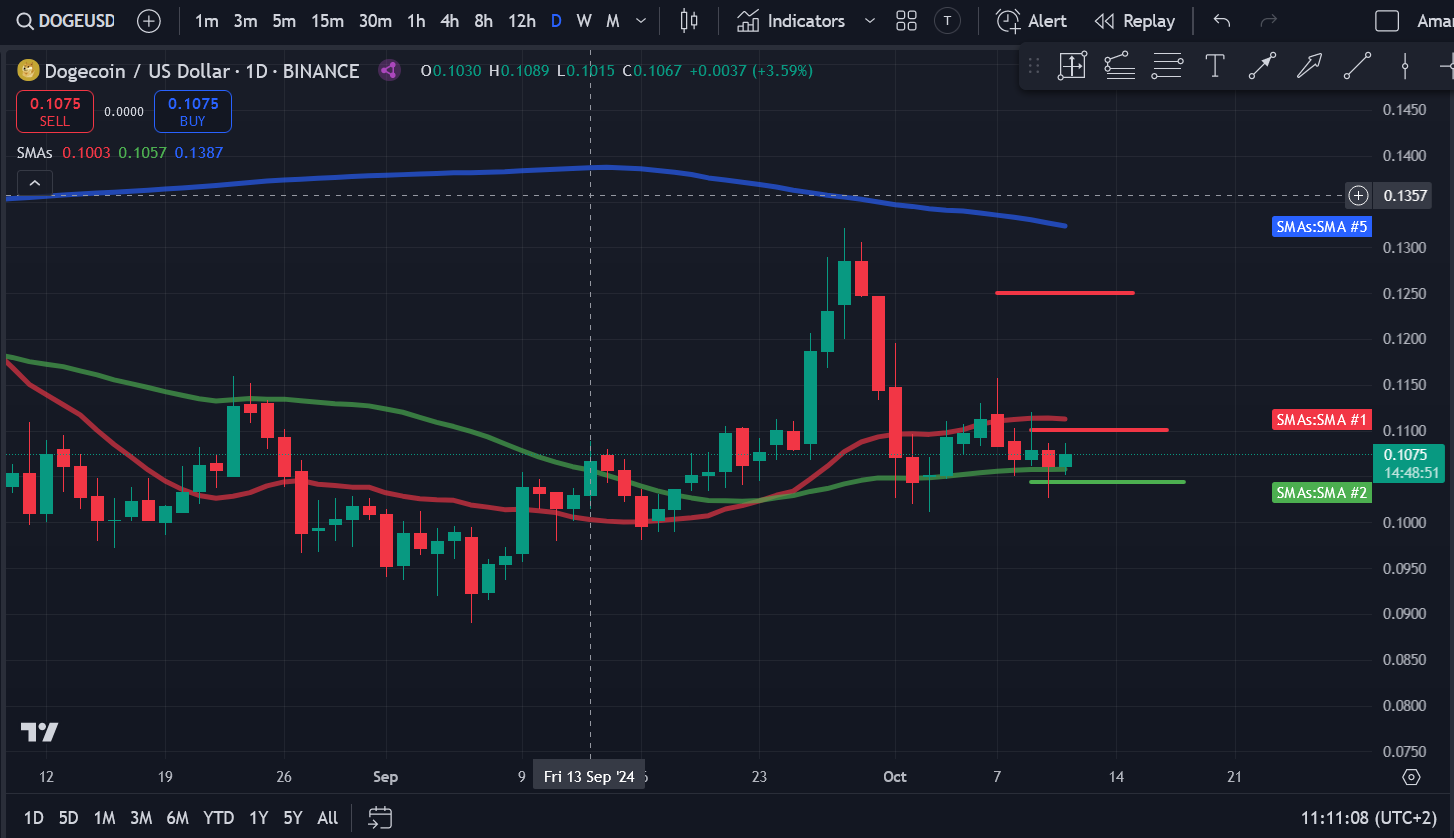Open the go-to-date calendar icon
The image size is (1454, 838).
[x=380, y=818]
